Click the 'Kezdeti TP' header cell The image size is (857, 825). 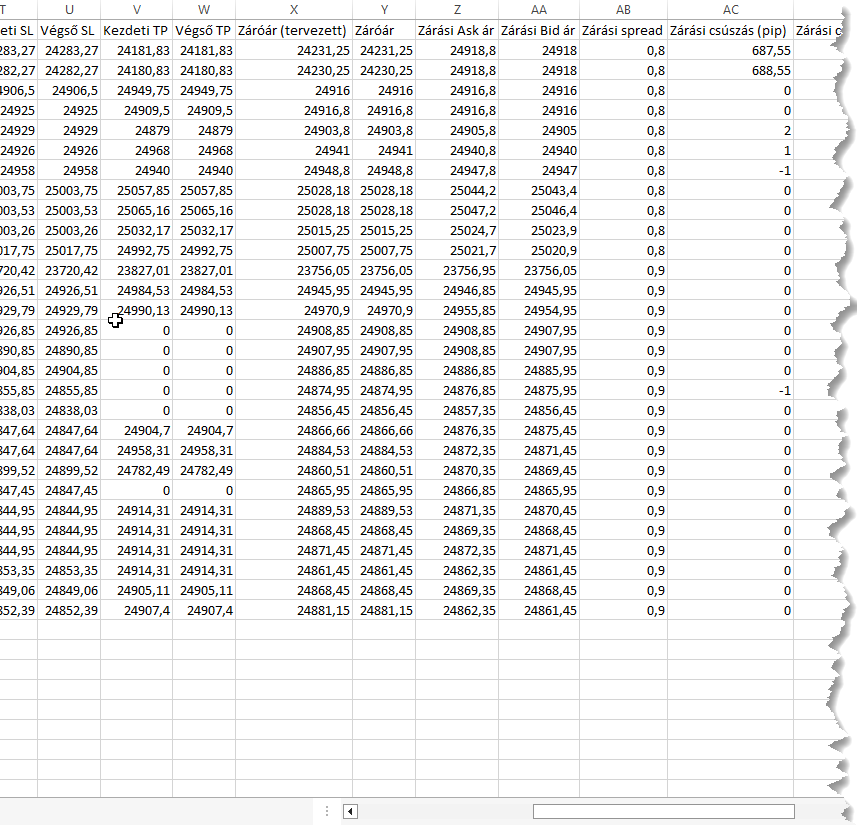coord(137,31)
